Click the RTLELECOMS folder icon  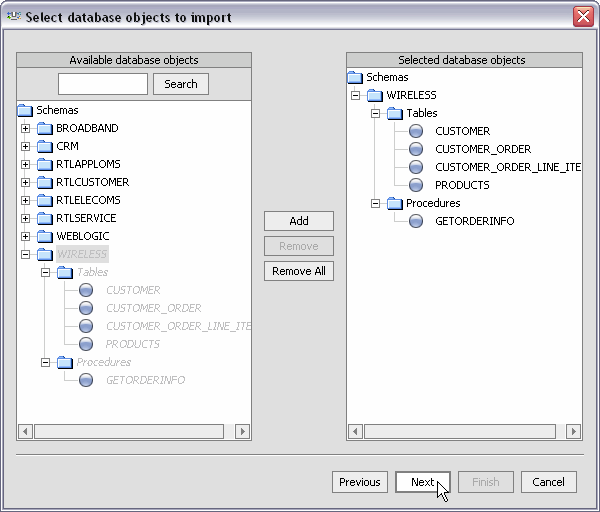click(45, 200)
